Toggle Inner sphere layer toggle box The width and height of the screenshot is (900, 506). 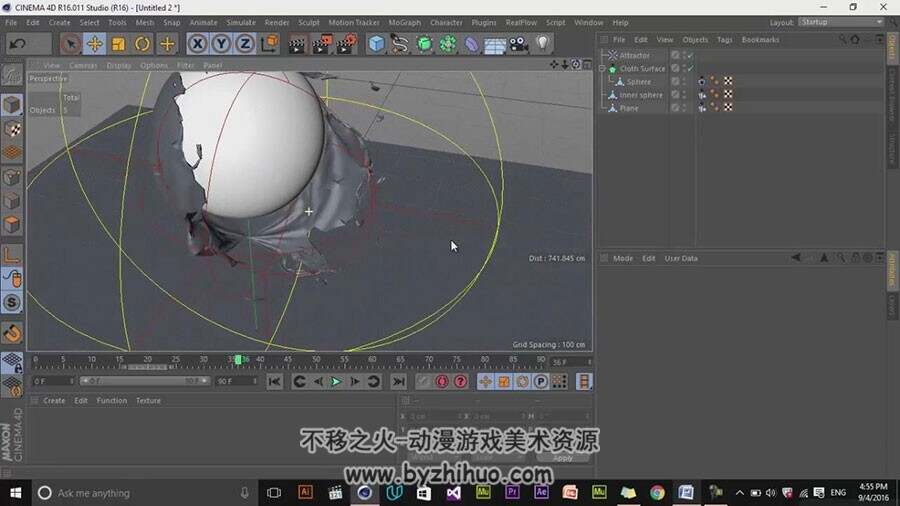[x=675, y=95]
